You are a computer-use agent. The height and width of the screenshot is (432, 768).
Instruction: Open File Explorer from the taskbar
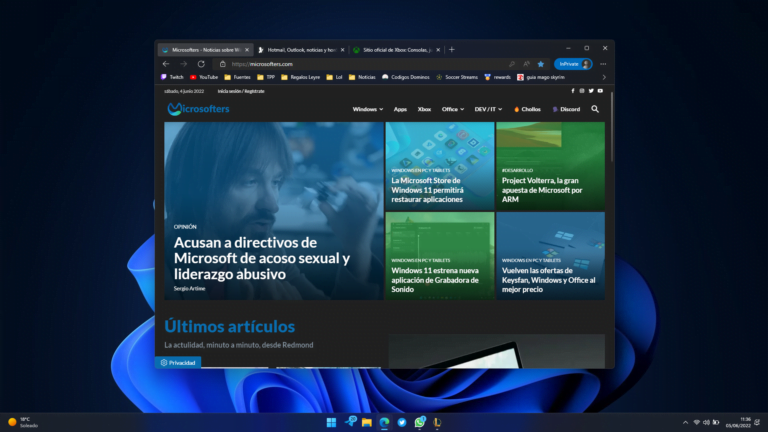pyautogui.click(x=367, y=422)
